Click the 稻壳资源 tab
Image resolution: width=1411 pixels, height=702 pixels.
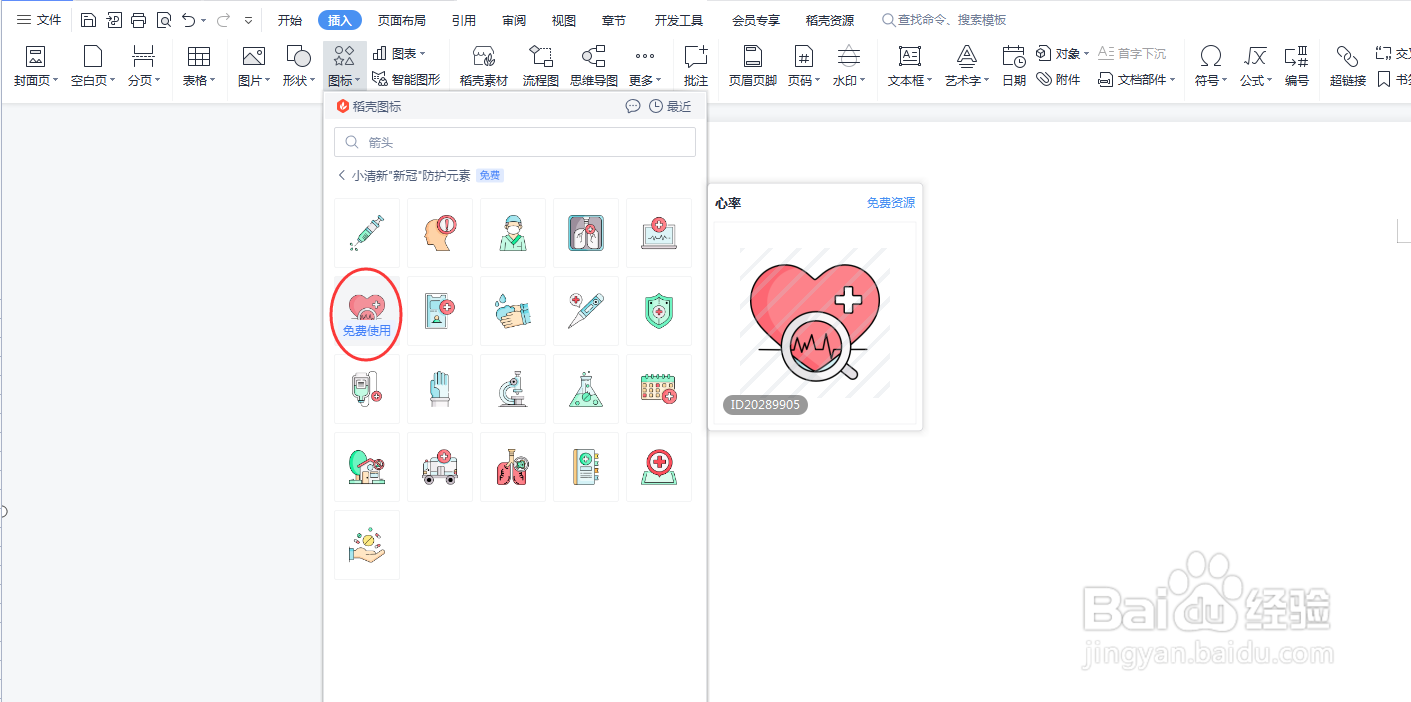point(830,20)
